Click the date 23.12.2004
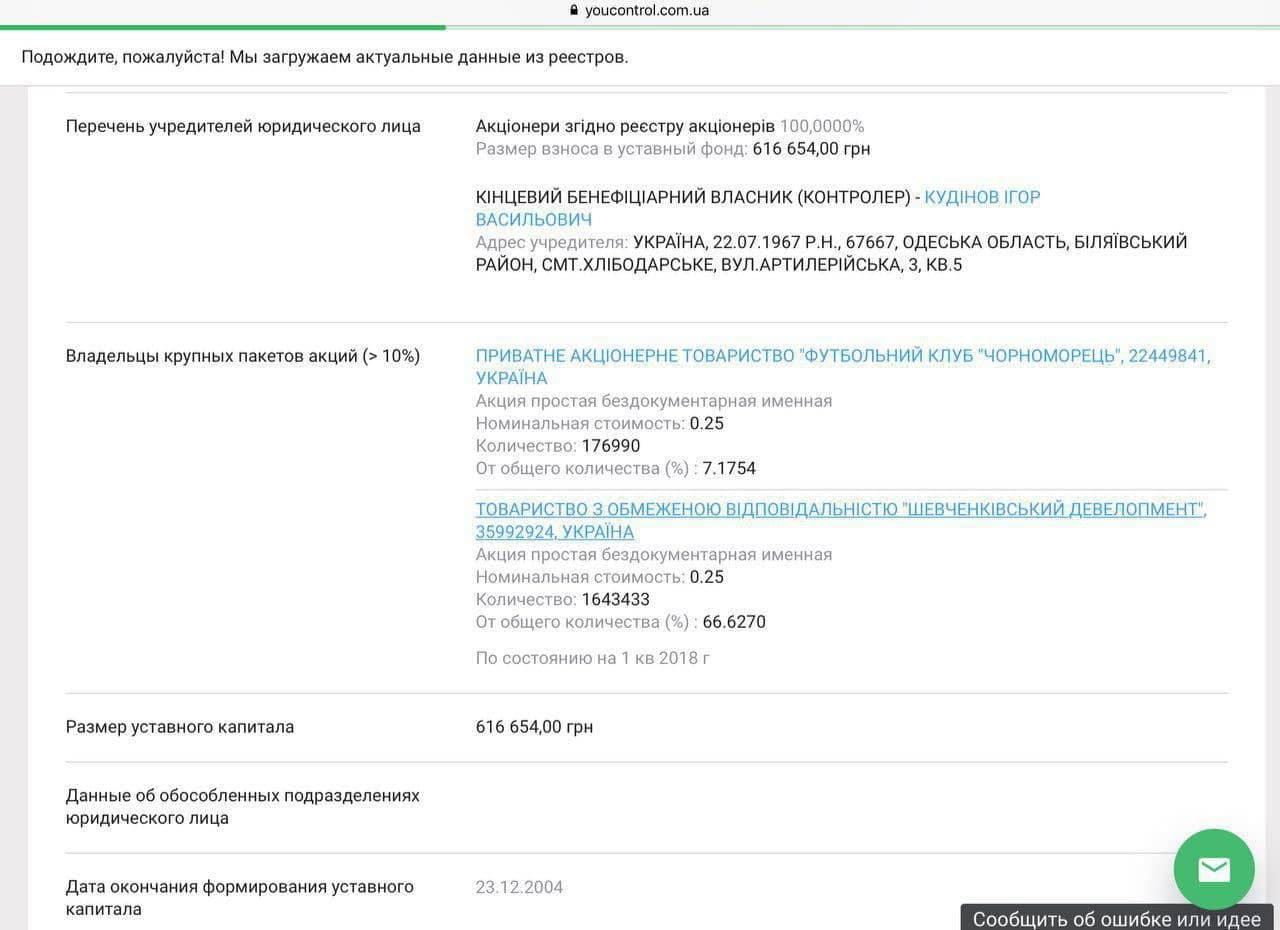The height and width of the screenshot is (930, 1280). (519, 887)
